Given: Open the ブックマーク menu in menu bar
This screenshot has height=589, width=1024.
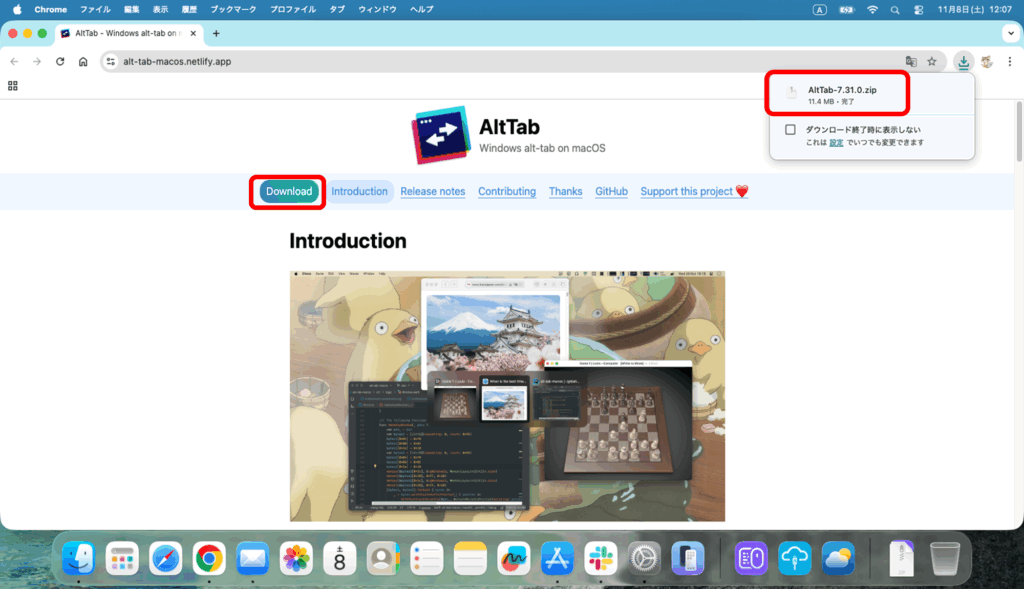Looking at the screenshot, I should (232, 9).
